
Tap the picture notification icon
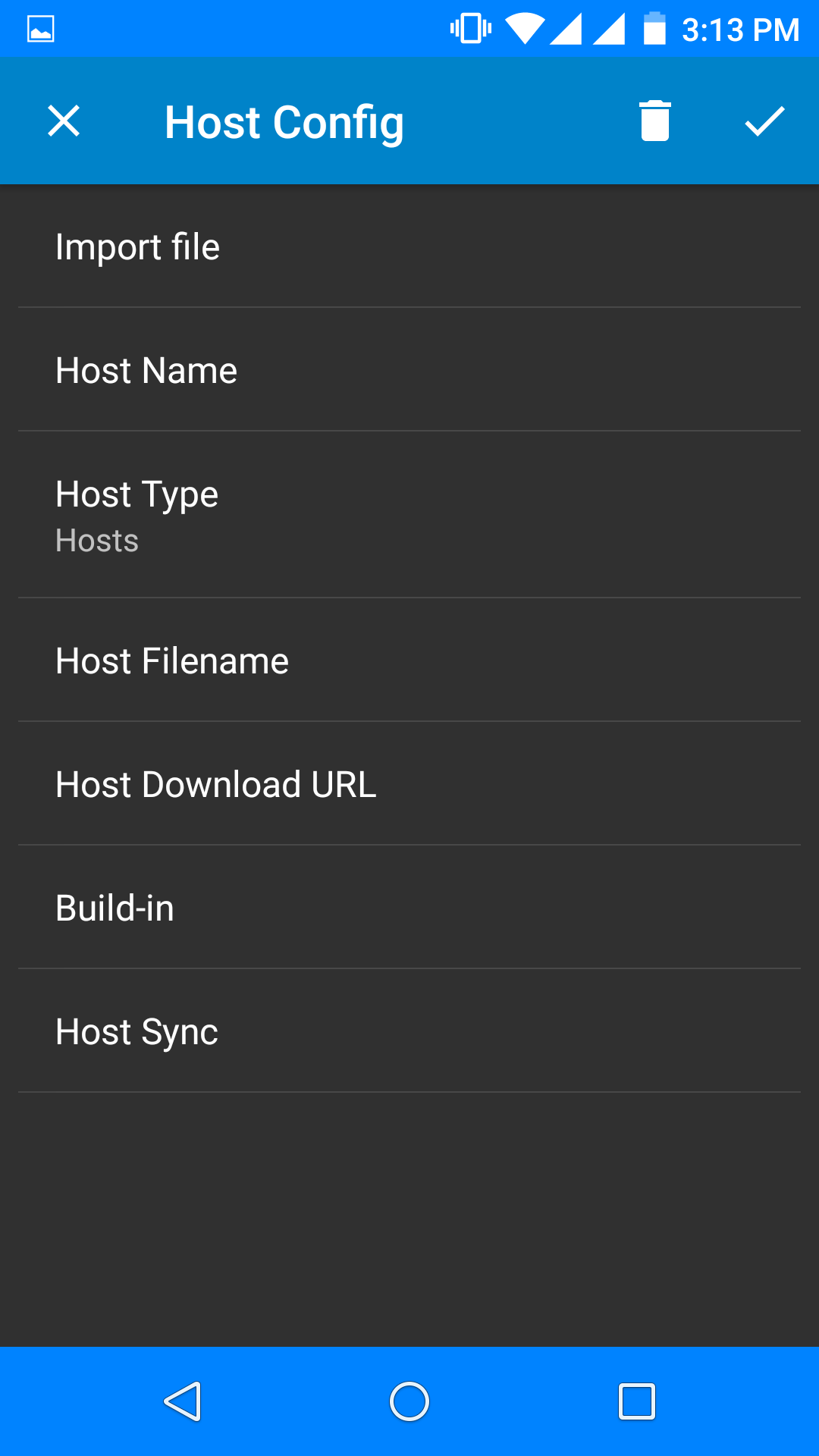41,30
